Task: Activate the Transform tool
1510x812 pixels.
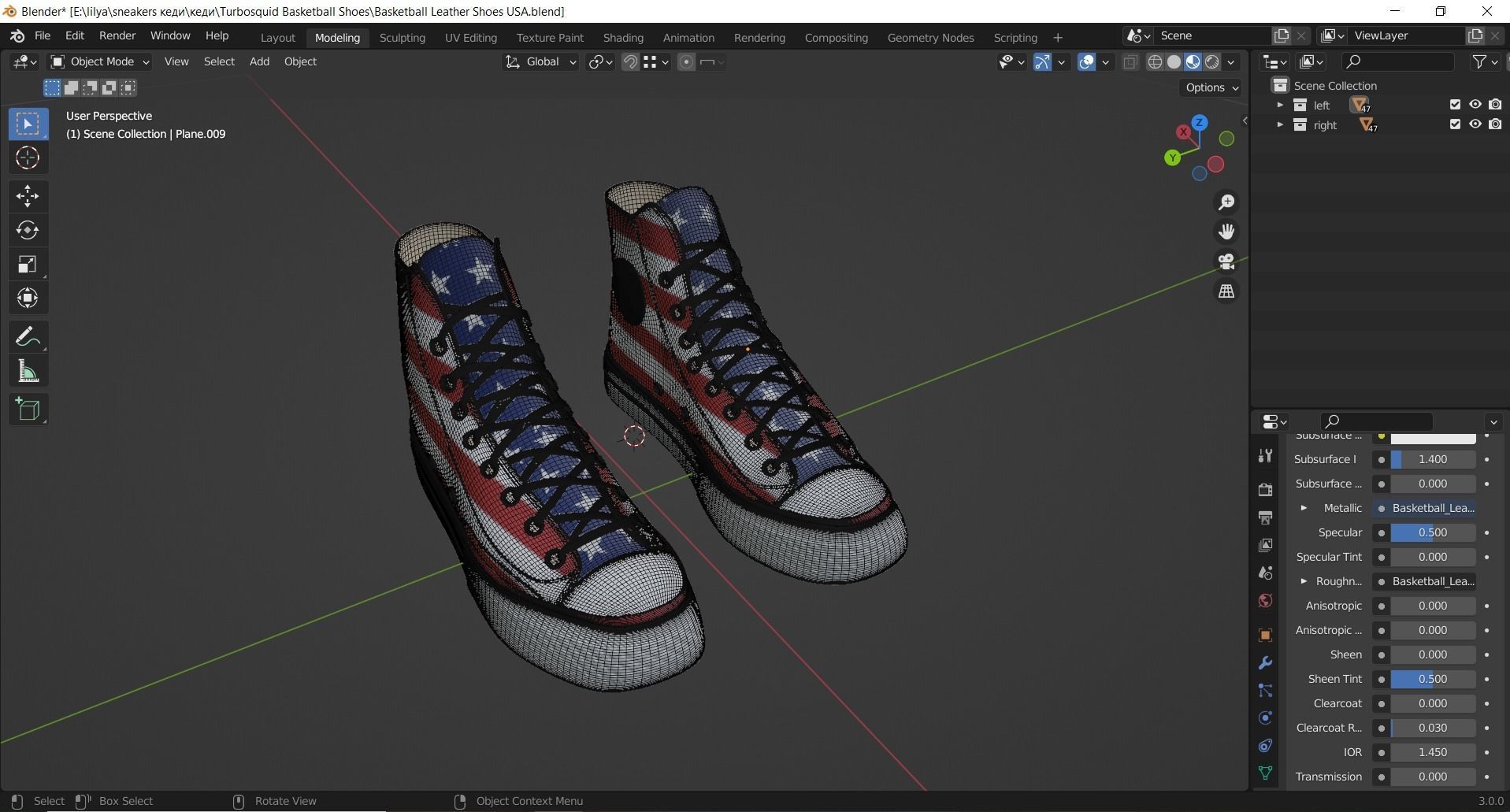Action: pyautogui.click(x=28, y=298)
